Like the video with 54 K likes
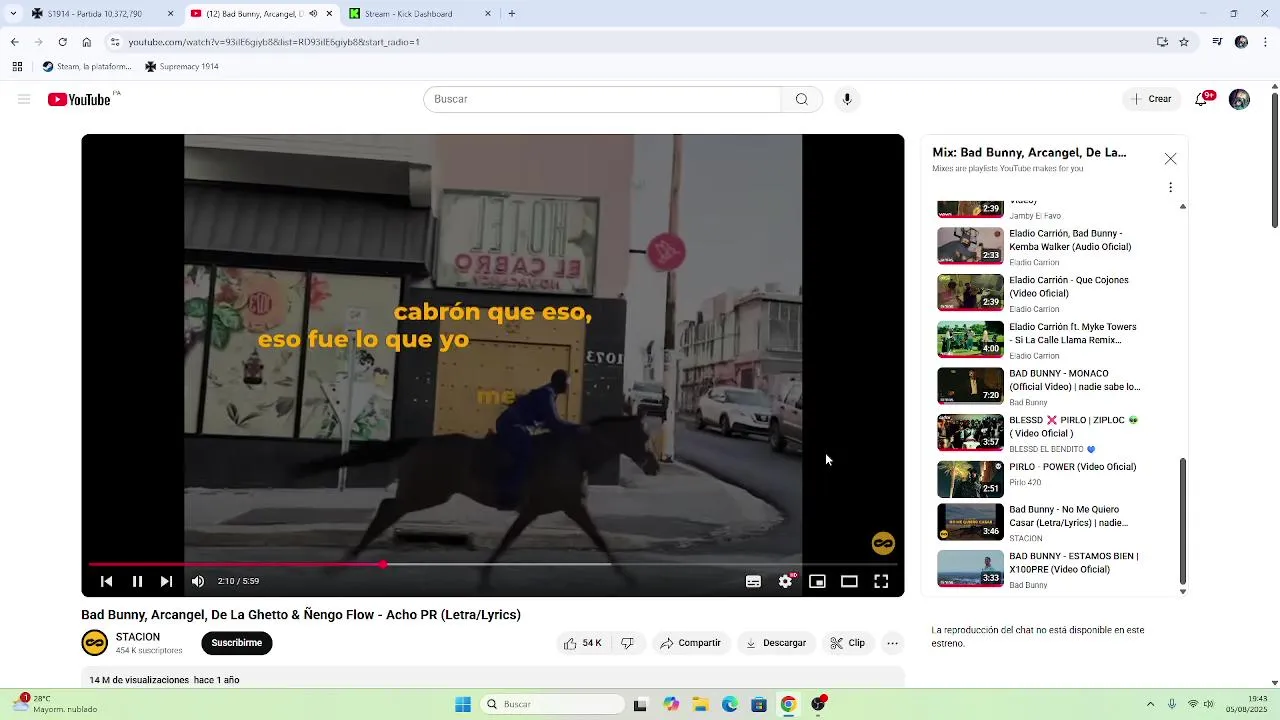Screen dimensions: 1280x720 [583, 643]
